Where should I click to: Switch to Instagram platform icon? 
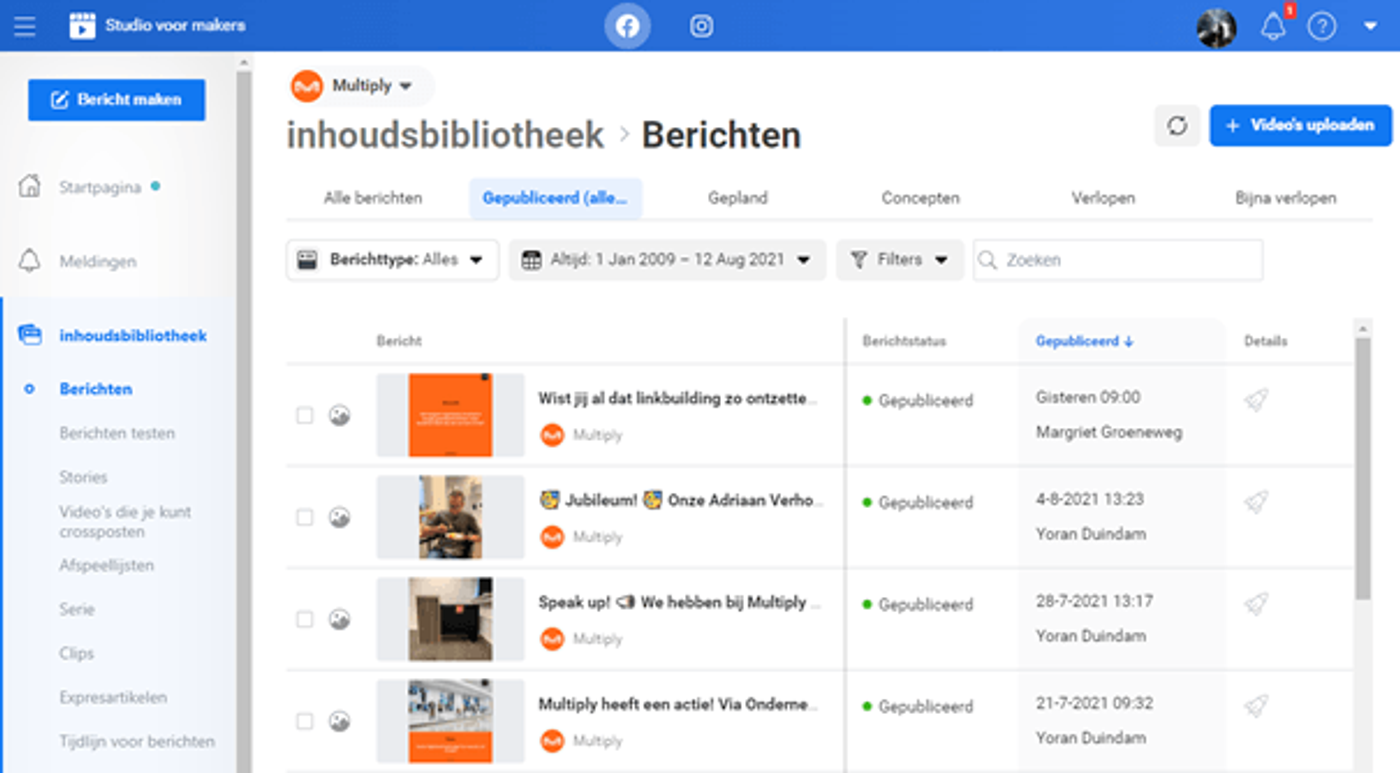click(x=702, y=27)
